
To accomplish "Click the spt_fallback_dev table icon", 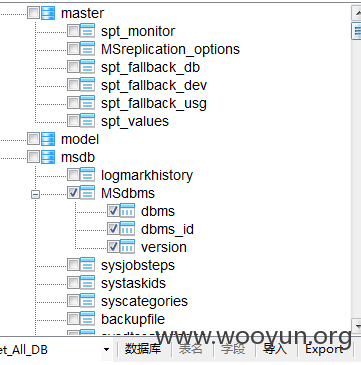I will pyautogui.click(x=88, y=85).
